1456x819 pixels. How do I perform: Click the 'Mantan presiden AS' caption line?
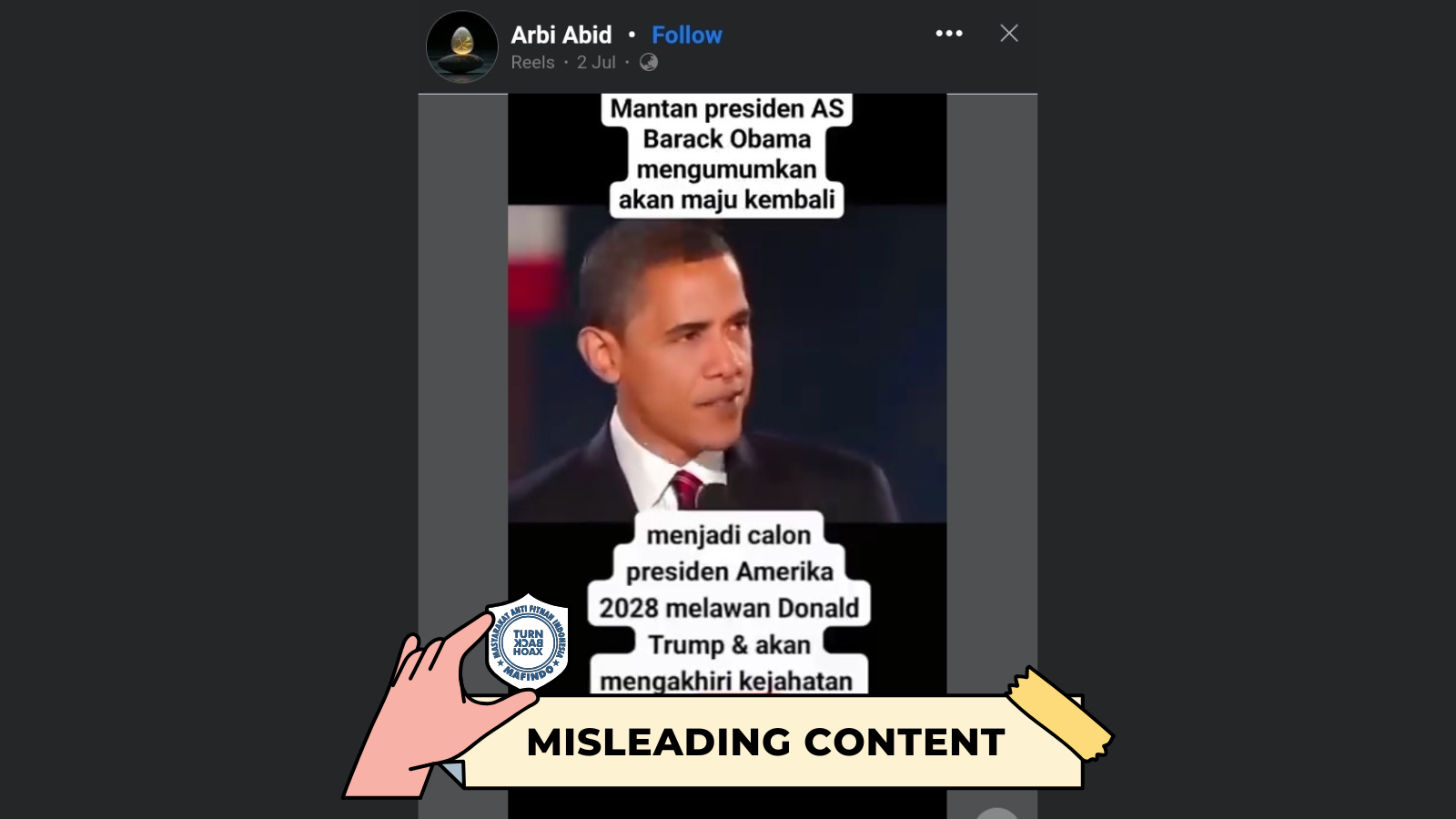[726, 108]
